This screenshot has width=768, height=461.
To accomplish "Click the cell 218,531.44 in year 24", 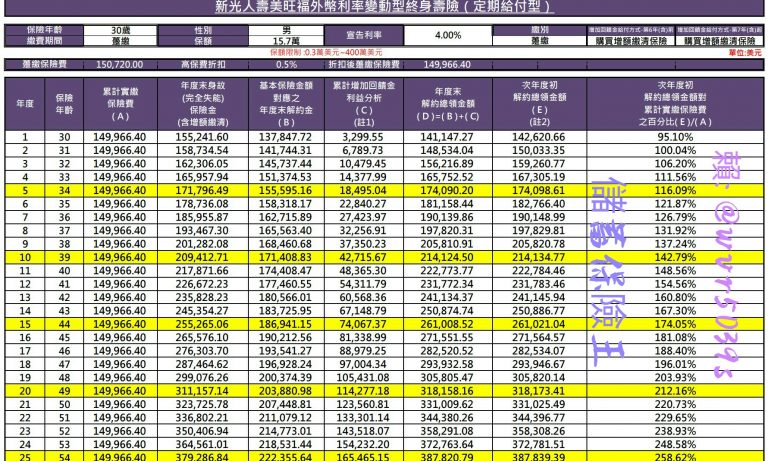I will click(286, 445).
